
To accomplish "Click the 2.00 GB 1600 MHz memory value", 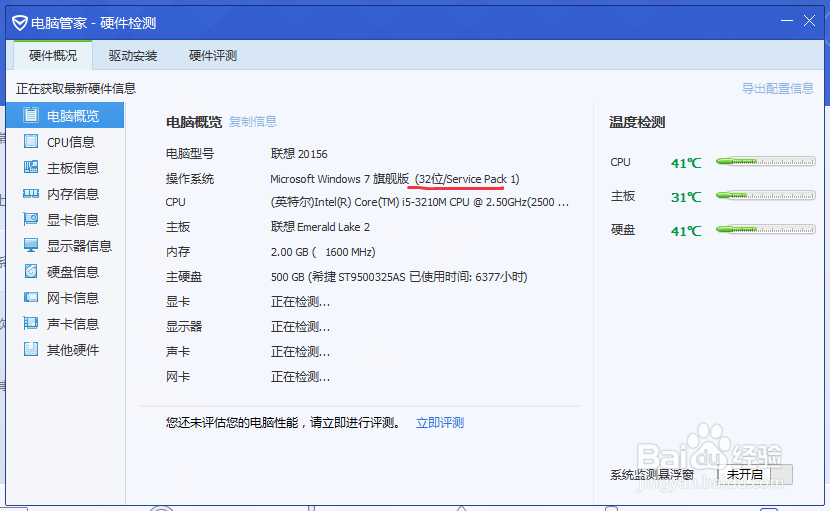I will [323, 252].
